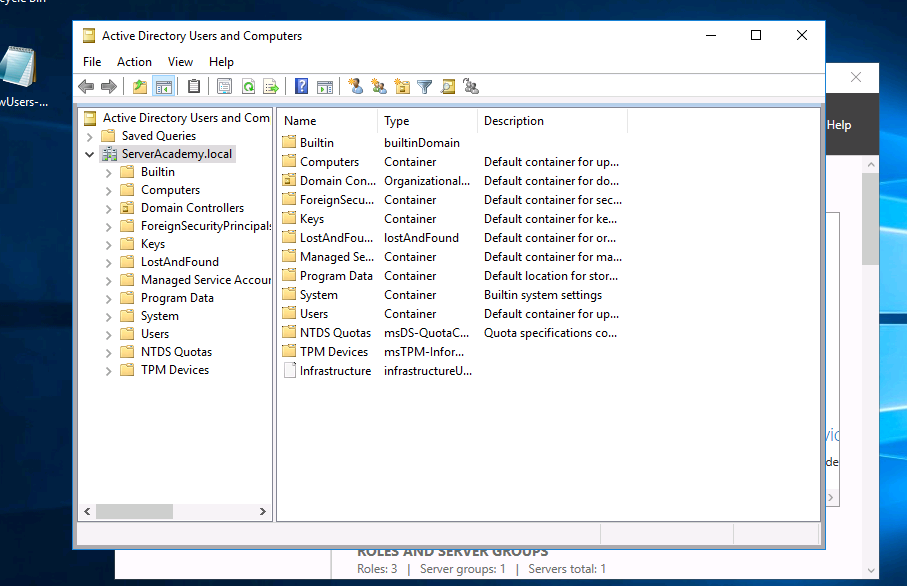Click the notepad file icon on desktop
Viewport: 907px width, 586px height.
click(x=17, y=67)
